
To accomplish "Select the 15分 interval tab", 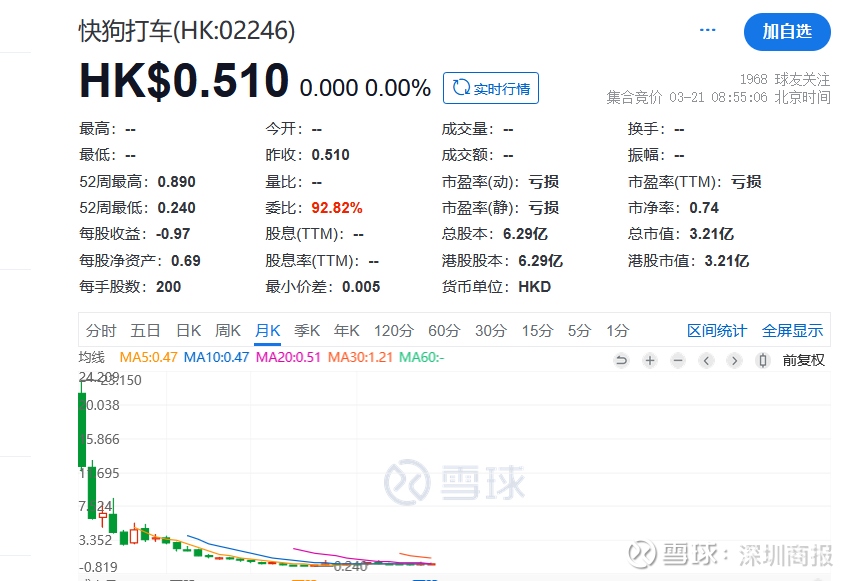I will coord(537,330).
